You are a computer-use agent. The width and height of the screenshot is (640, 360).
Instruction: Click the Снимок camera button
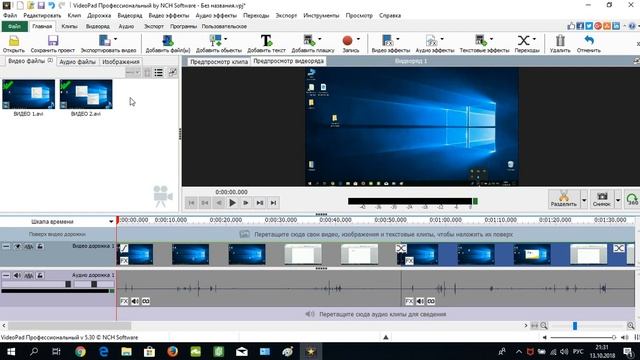[x=602, y=199]
